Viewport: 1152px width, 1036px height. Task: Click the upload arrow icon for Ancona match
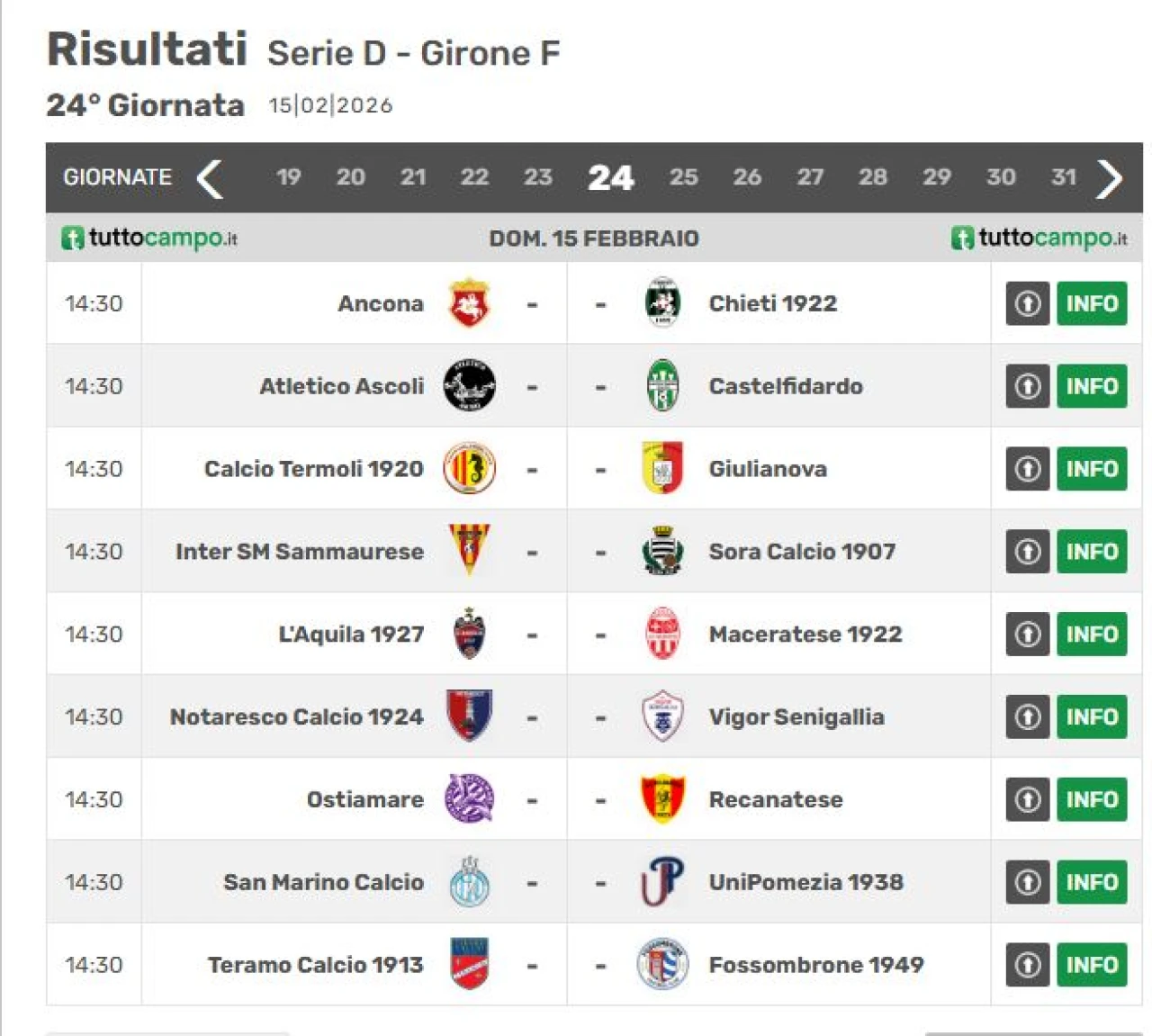(1028, 303)
